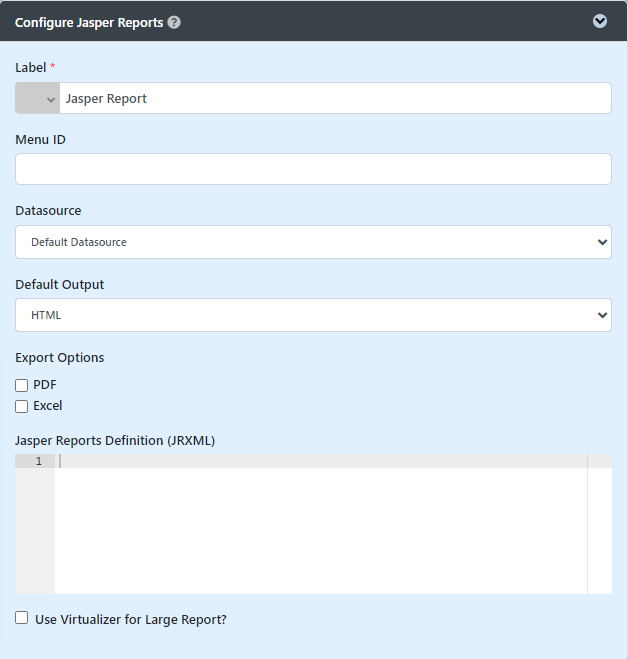Screen dimensions: 628x659
Task: Select line number 1 in editor gutter
Action: click(x=38, y=461)
